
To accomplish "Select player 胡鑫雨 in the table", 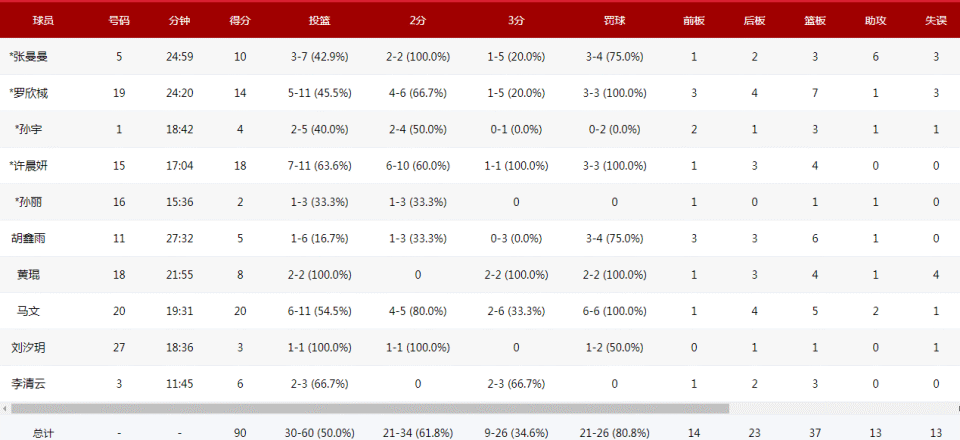I will (x=29, y=239).
